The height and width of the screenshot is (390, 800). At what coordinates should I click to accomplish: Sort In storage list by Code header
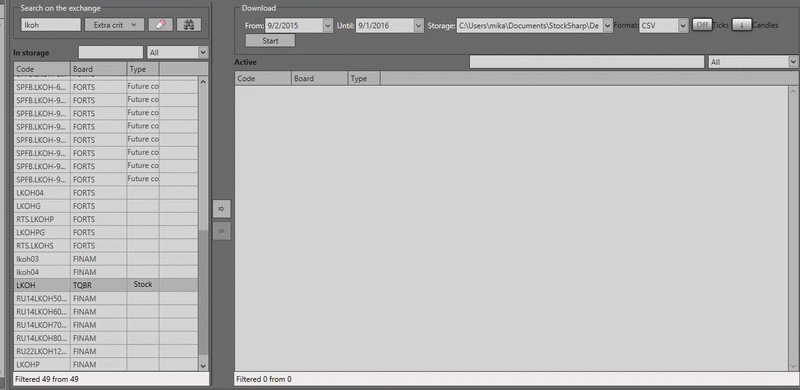(x=42, y=69)
